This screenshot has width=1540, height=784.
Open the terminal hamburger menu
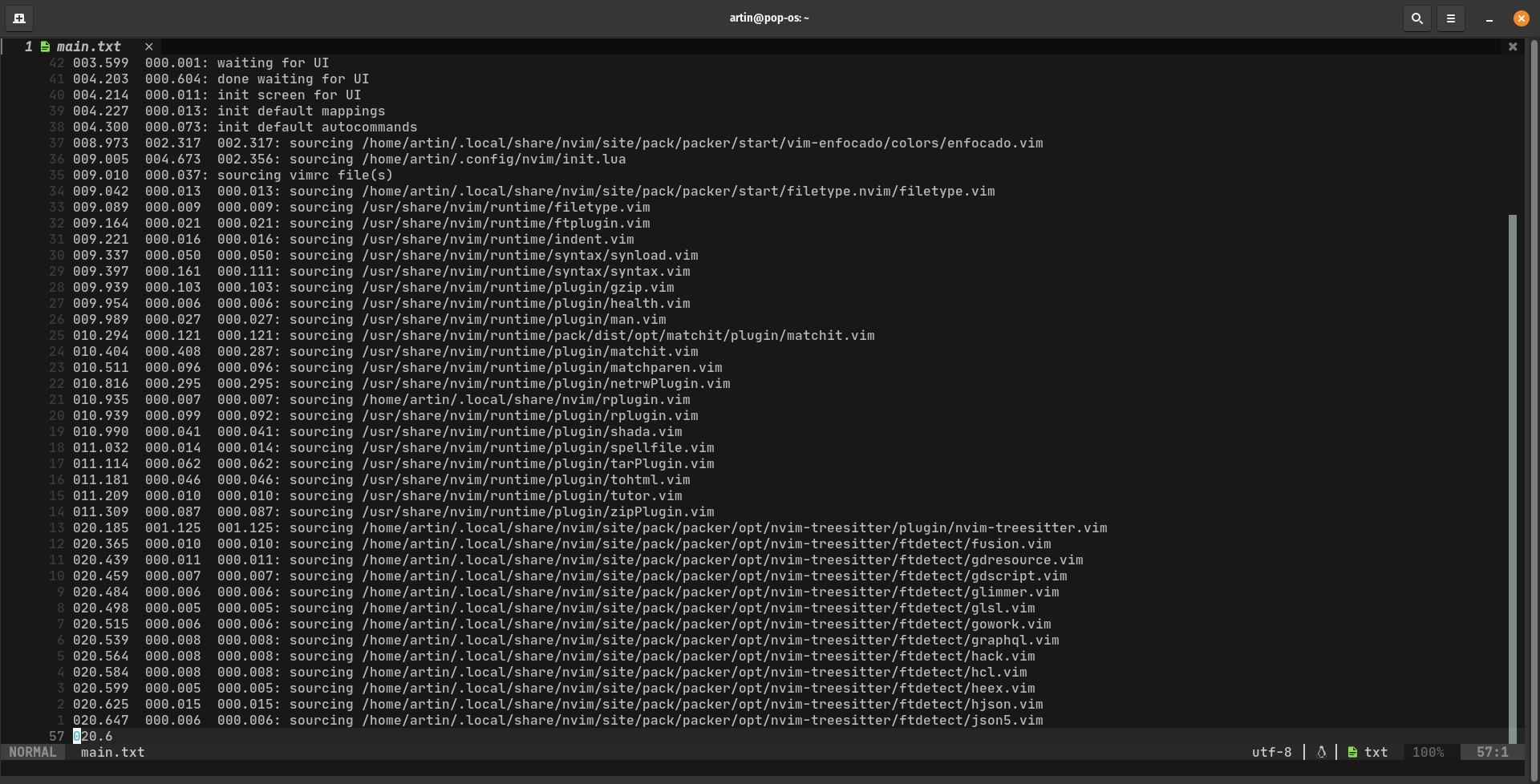1450,18
